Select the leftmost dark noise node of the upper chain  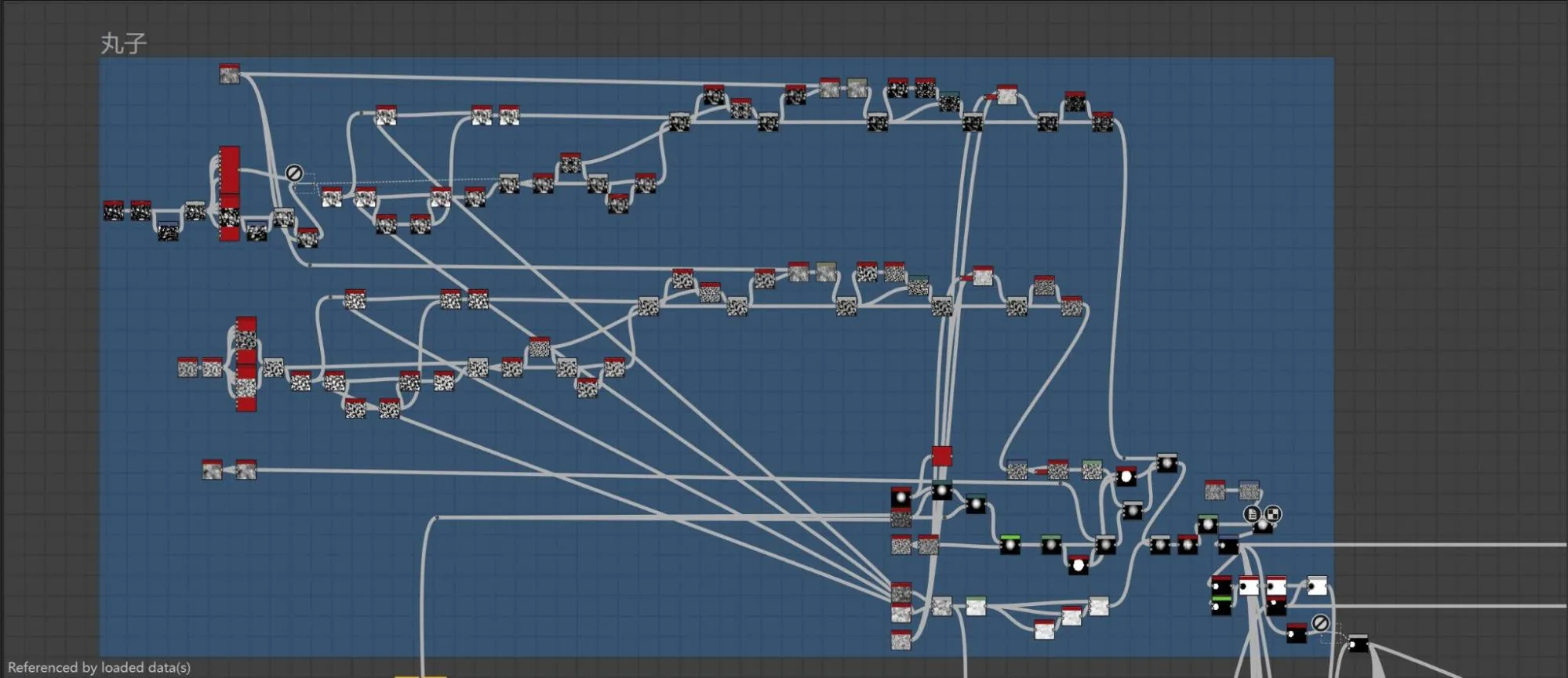[114, 210]
